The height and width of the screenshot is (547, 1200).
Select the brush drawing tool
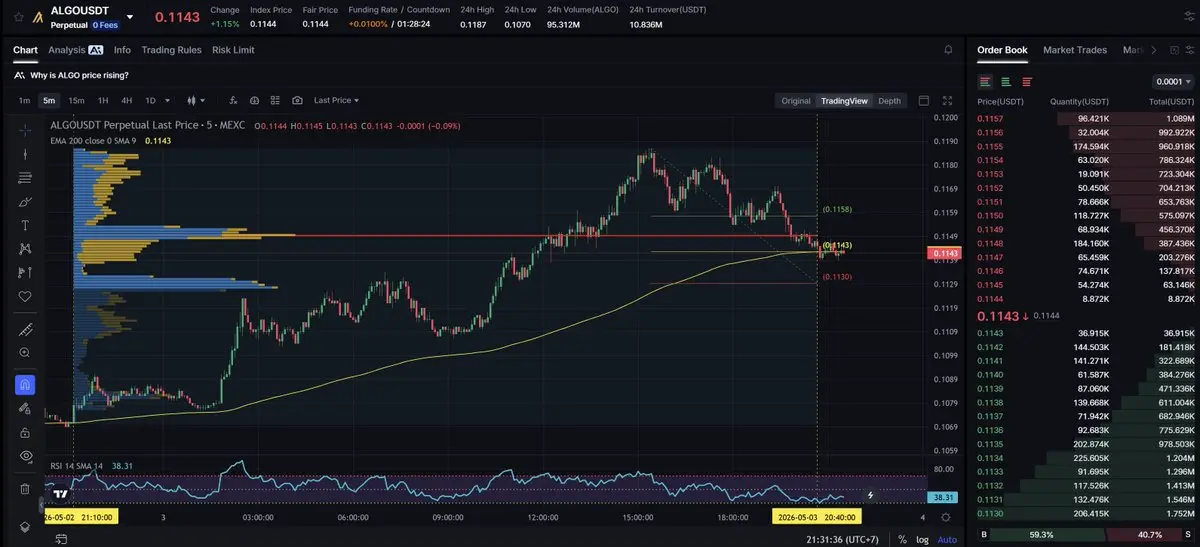click(25, 201)
